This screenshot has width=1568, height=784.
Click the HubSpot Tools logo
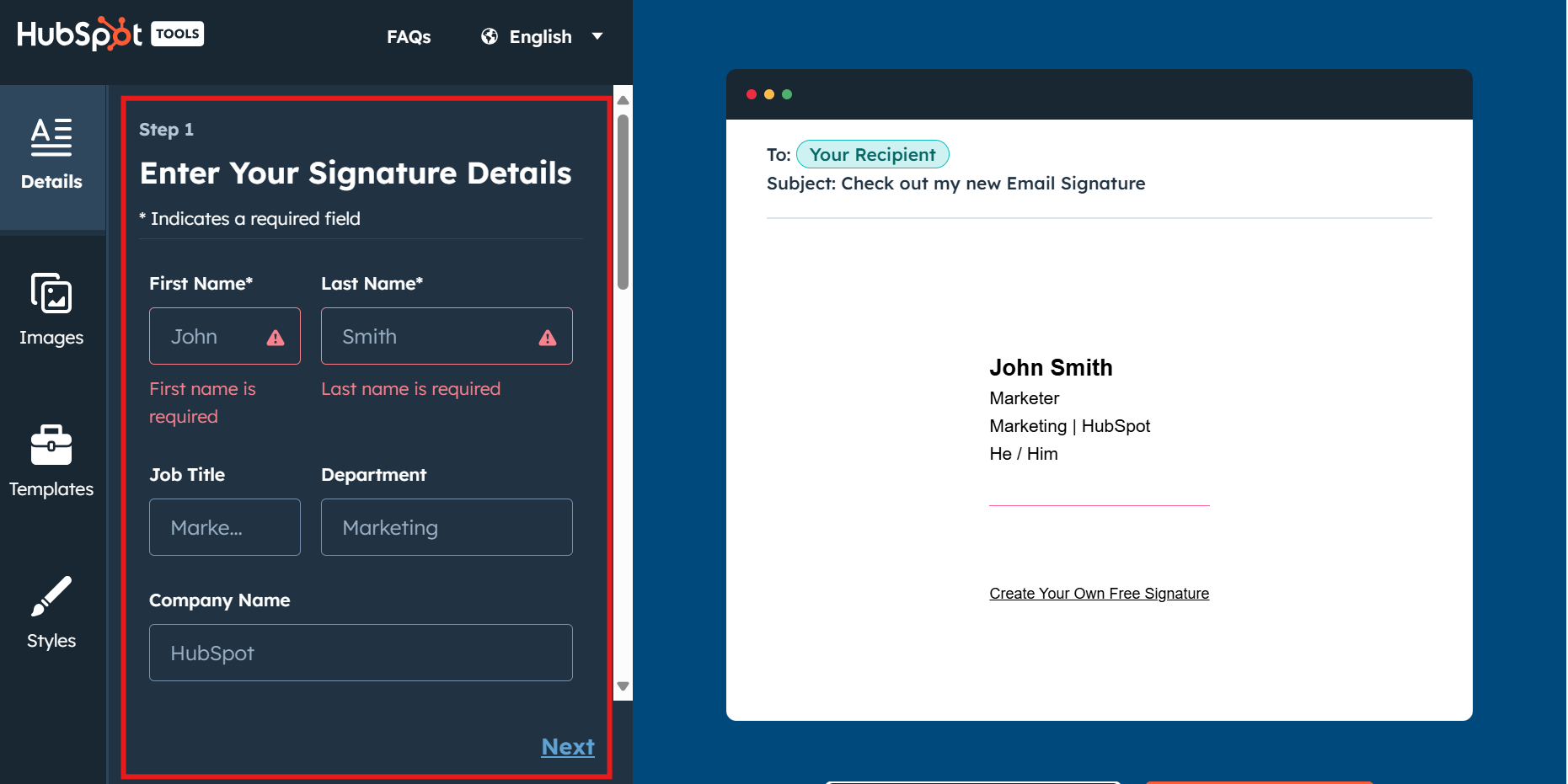point(109,33)
